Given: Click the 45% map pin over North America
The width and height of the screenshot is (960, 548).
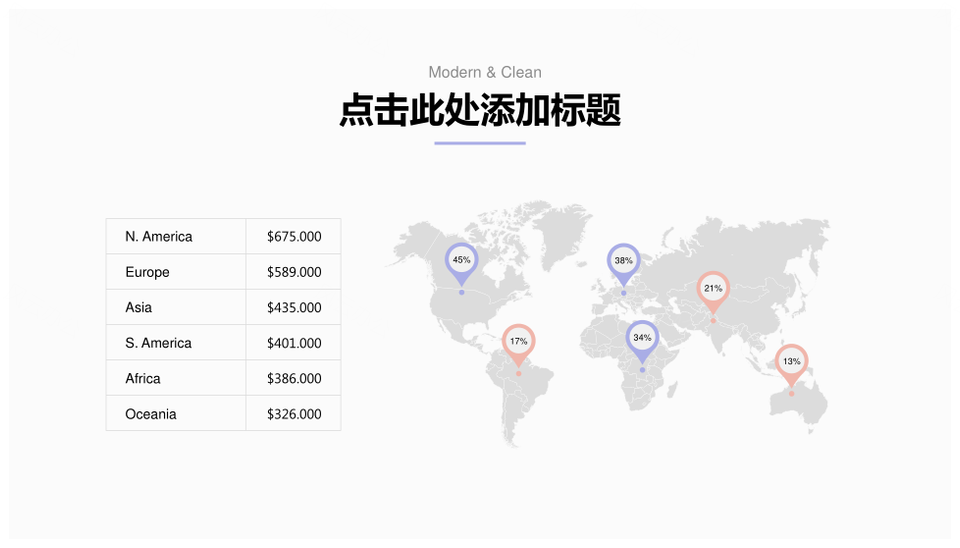Looking at the screenshot, I should point(461,260).
